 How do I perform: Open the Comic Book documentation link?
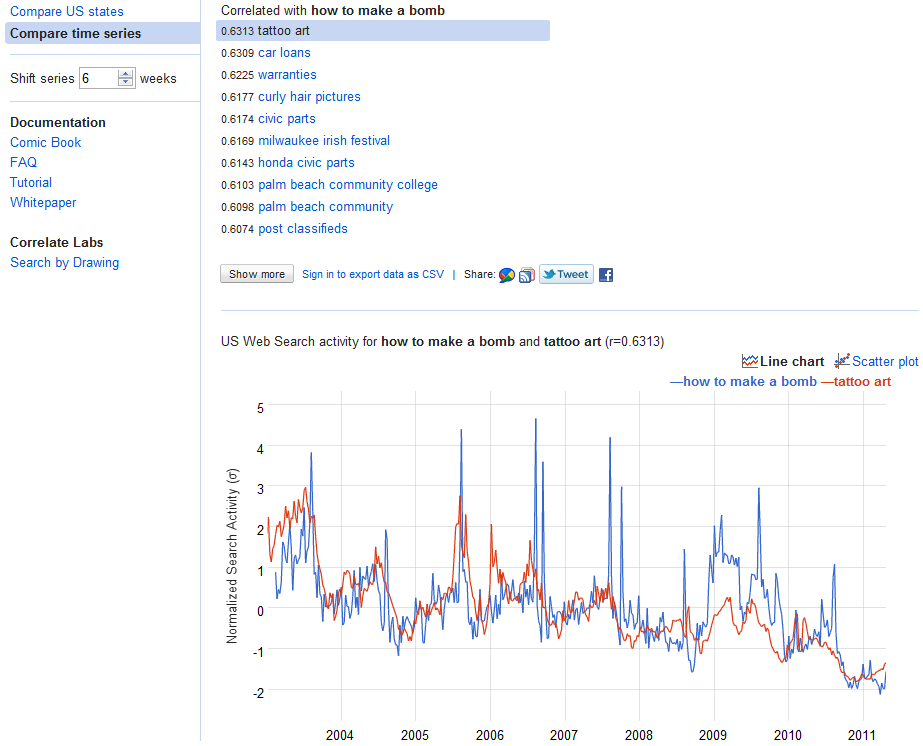(46, 143)
